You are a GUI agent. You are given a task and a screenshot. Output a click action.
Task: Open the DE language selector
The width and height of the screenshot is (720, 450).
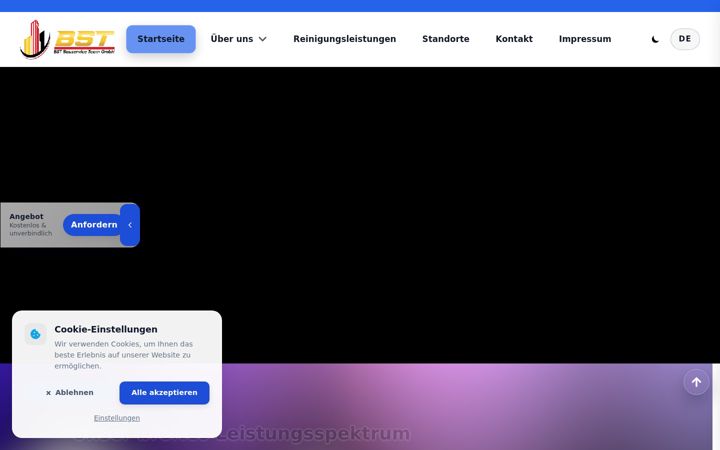685,39
